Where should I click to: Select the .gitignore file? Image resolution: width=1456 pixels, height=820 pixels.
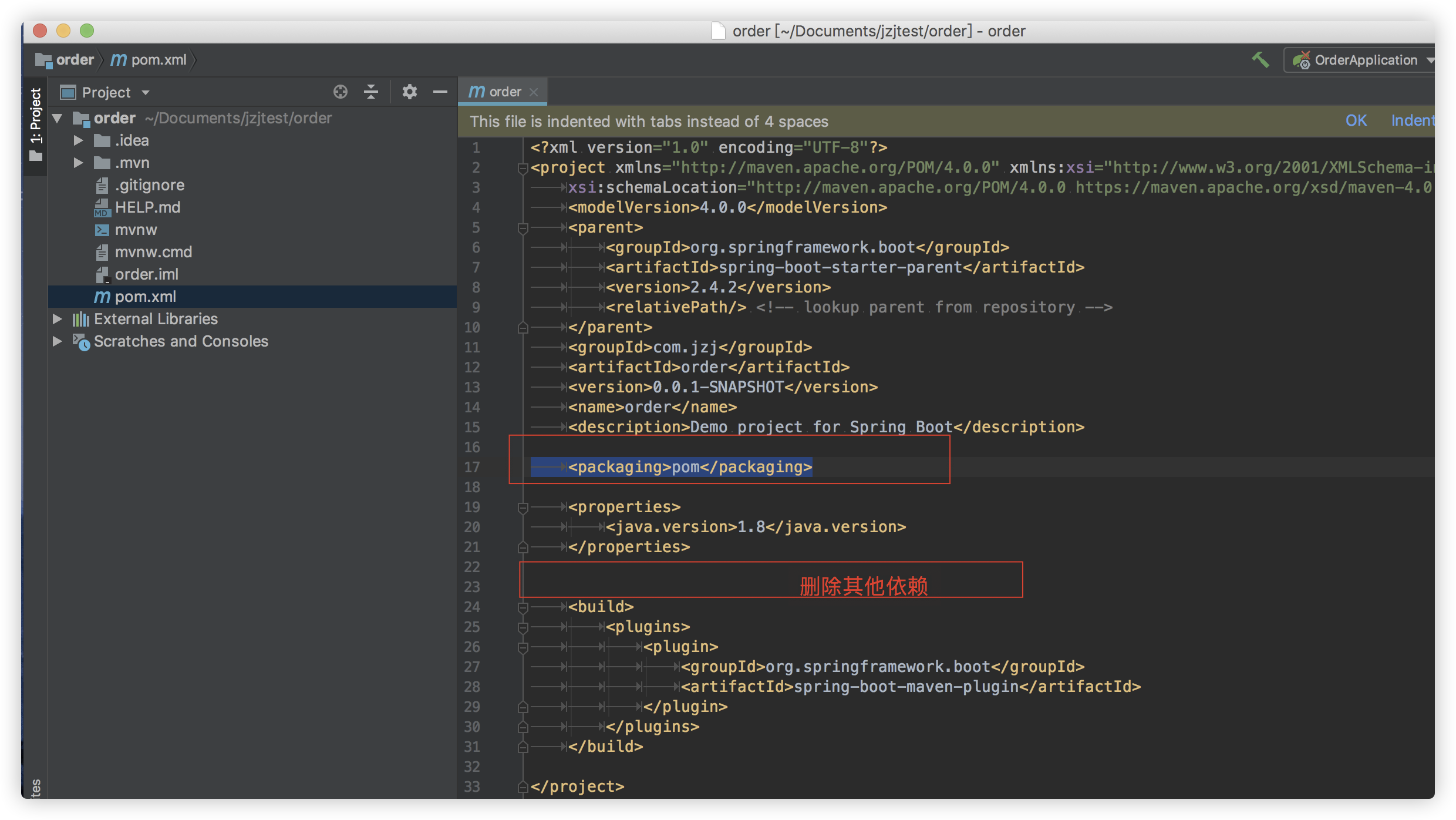point(150,185)
